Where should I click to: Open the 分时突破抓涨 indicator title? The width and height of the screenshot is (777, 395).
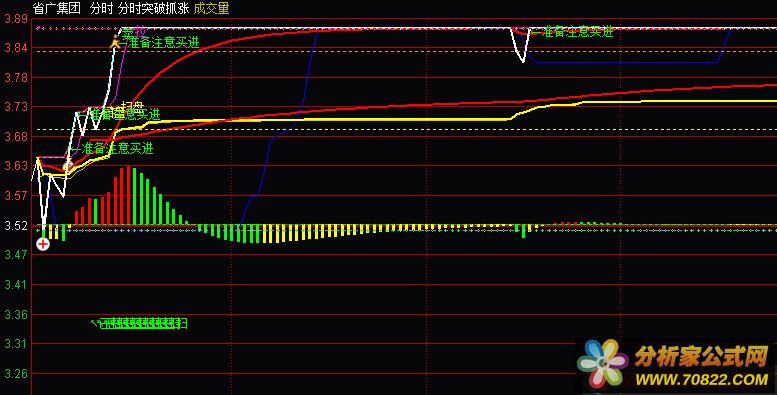(x=154, y=8)
